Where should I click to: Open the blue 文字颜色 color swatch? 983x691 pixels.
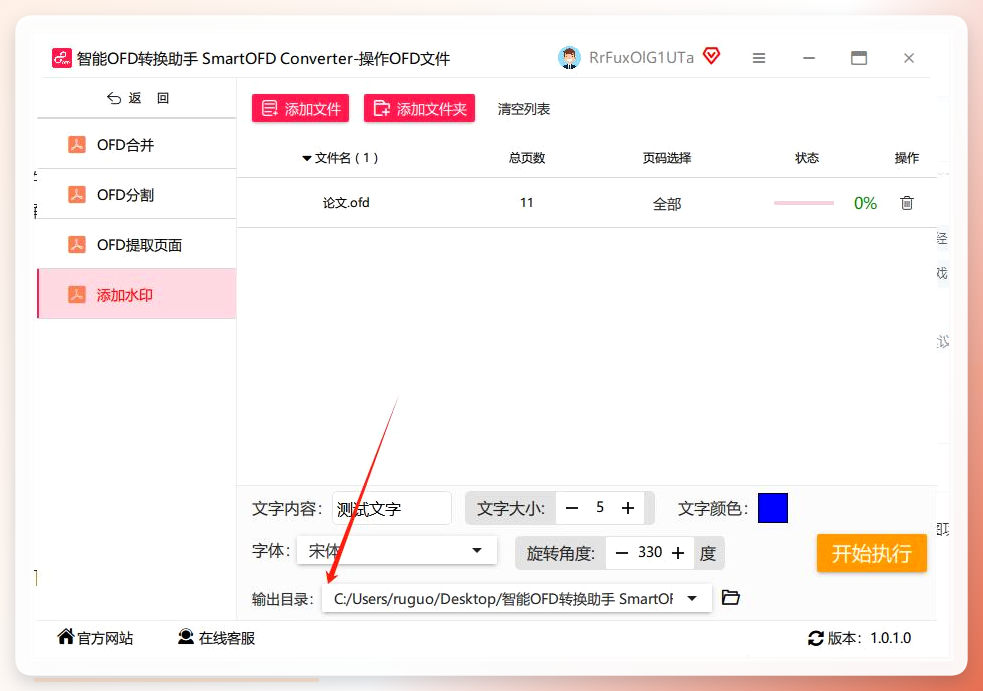click(772, 508)
